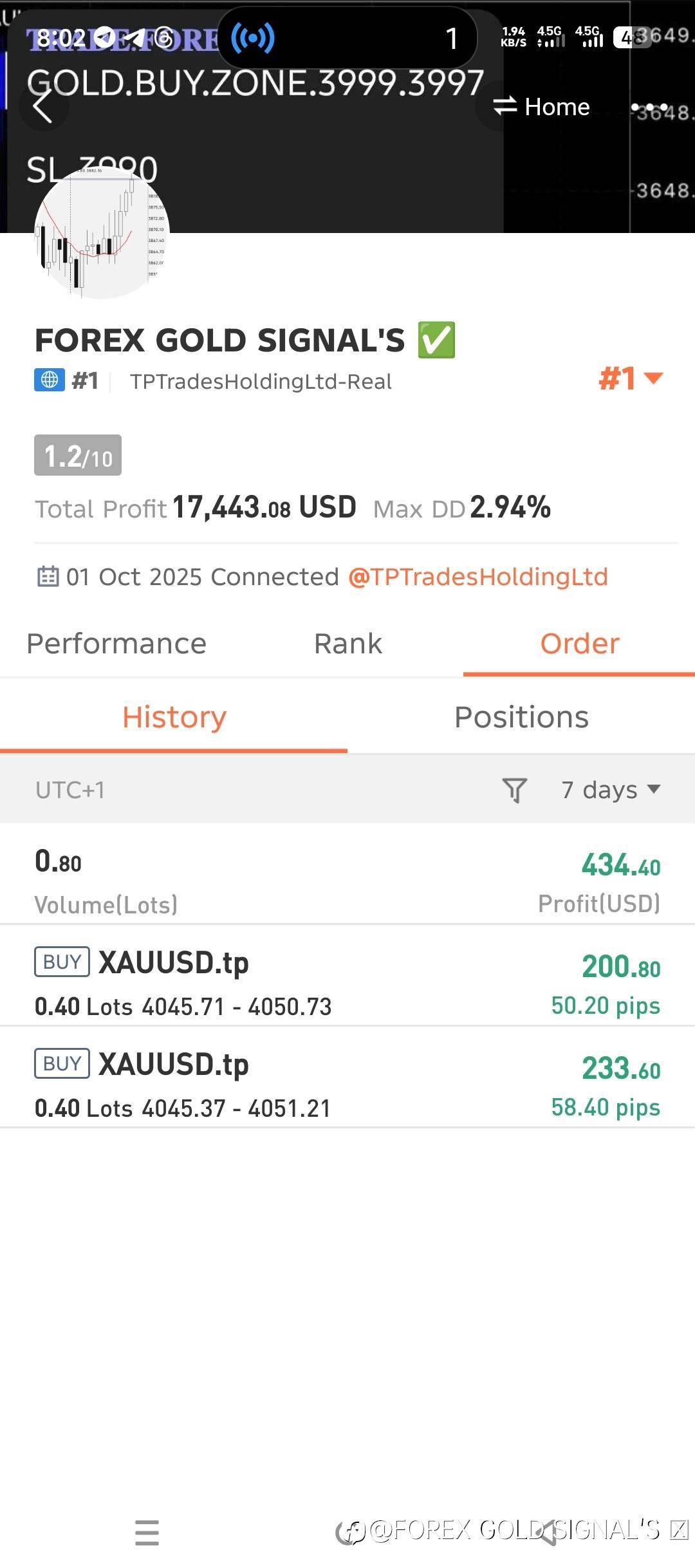Open the 7 days period dropdown
This screenshot has height=1568, width=695.
[x=611, y=790]
